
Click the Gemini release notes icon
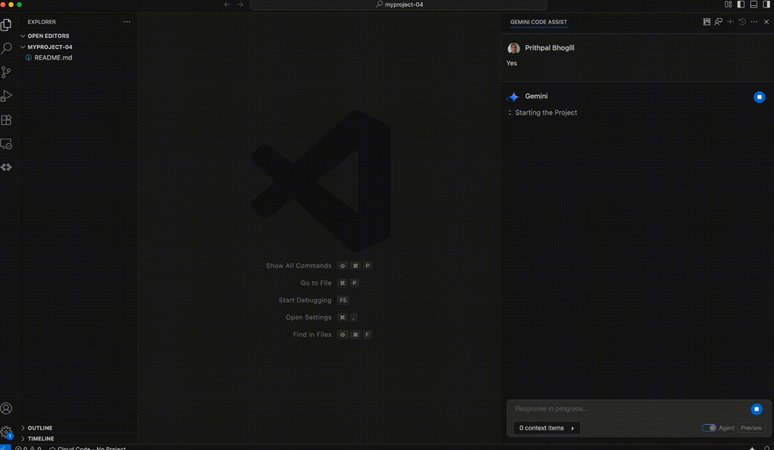click(707, 22)
